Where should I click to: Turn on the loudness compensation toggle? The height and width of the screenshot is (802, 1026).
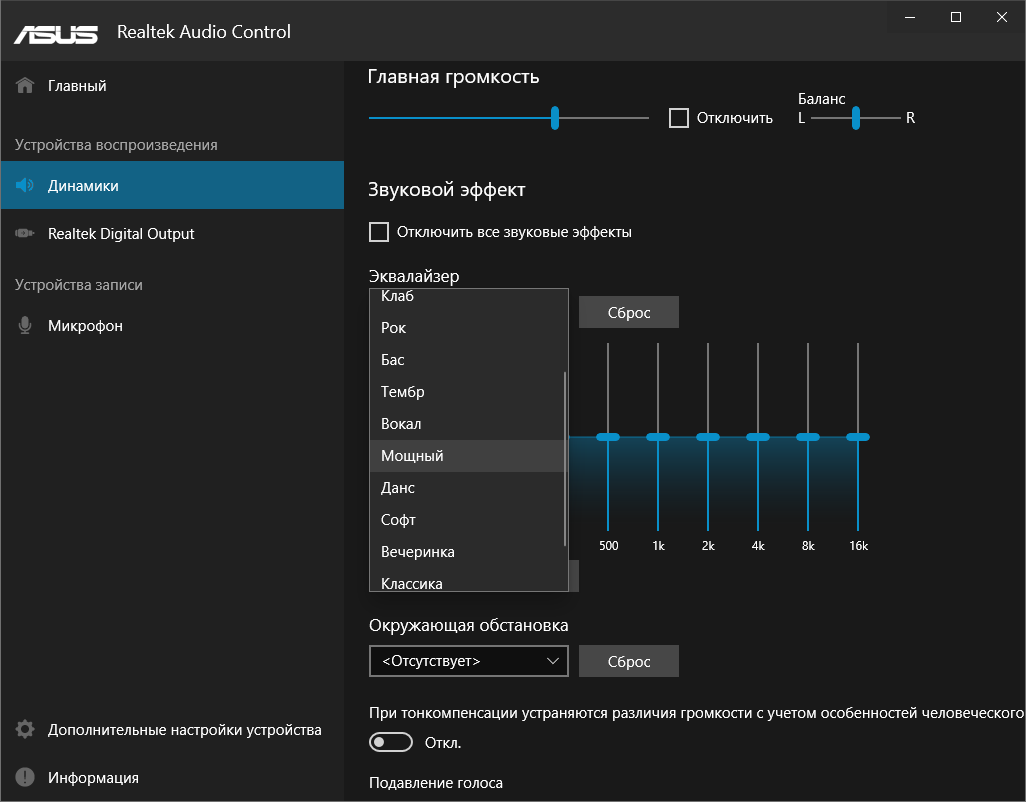[x=391, y=742]
